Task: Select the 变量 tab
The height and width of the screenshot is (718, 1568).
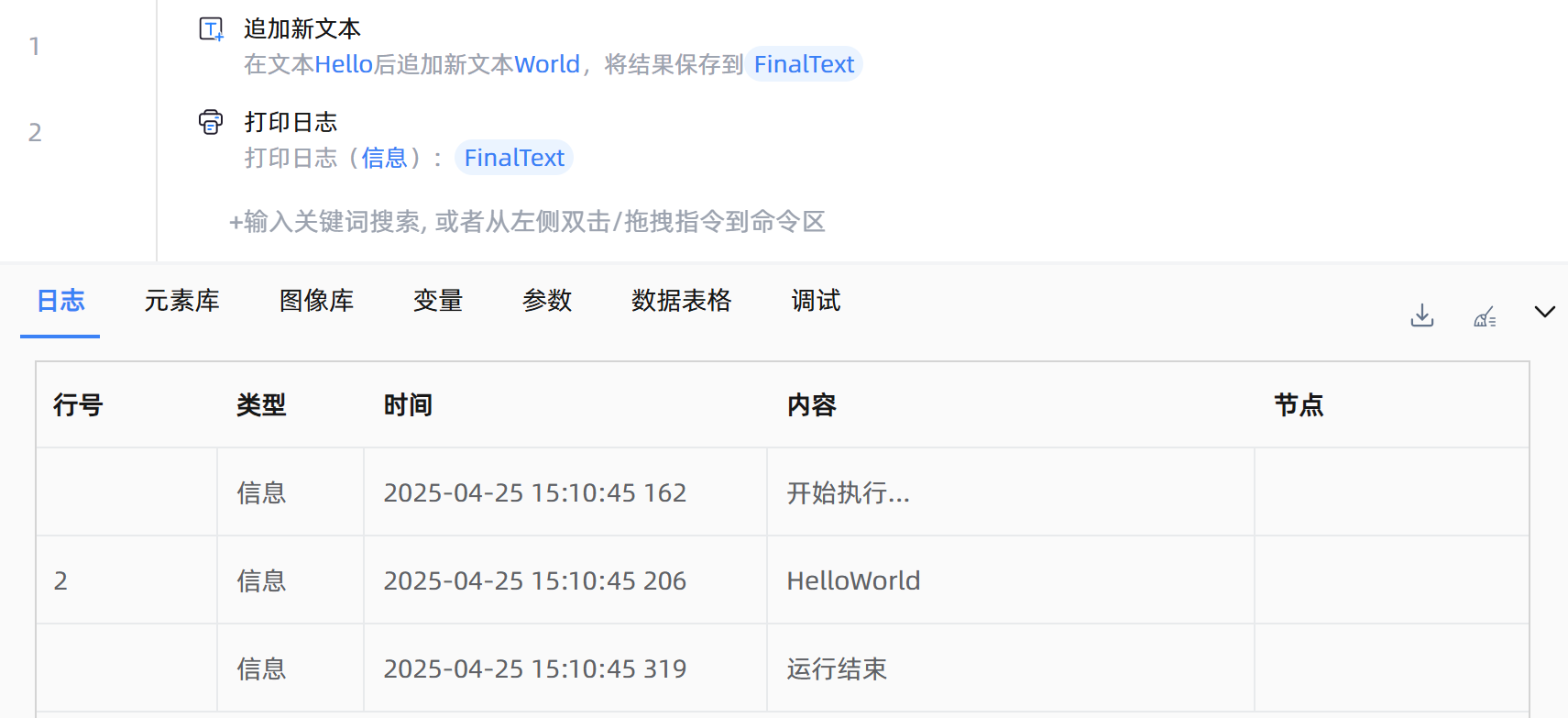Action: pos(437,301)
